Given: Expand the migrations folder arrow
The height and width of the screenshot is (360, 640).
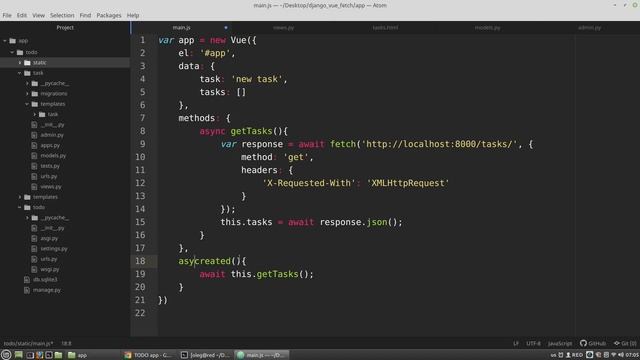Looking at the screenshot, I should click(27, 93).
